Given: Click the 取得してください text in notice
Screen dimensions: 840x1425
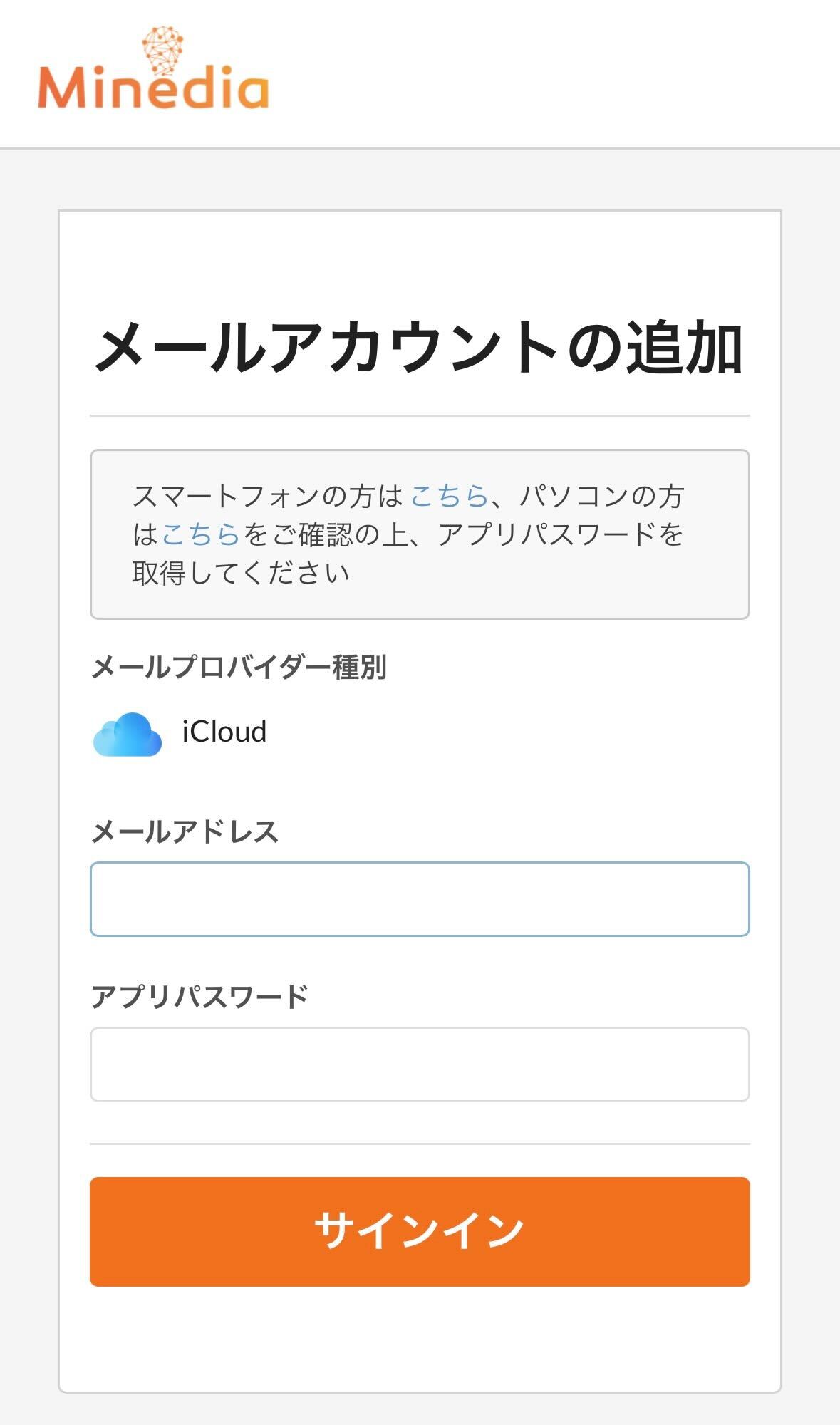Looking at the screenshot, I should point(241,573).
